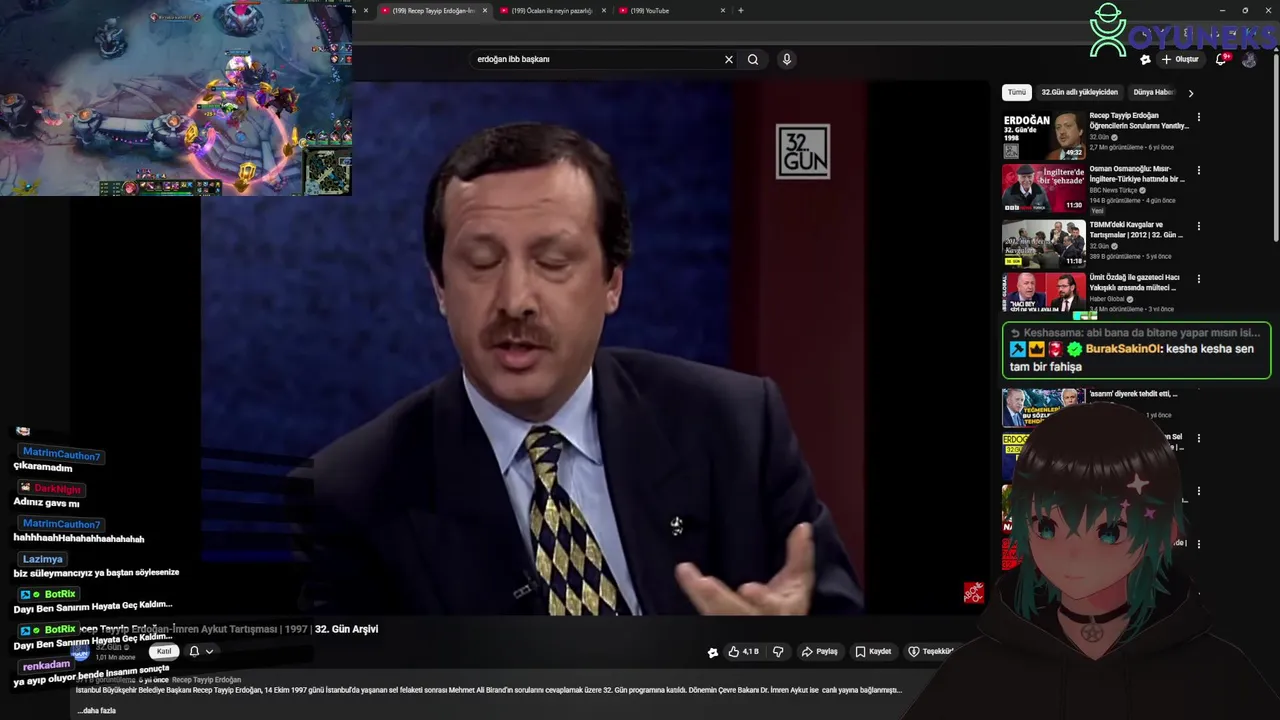Show more filter chips with right arrow
The height and width of the screenshot is (720, 1280).
coord(1190,93)
